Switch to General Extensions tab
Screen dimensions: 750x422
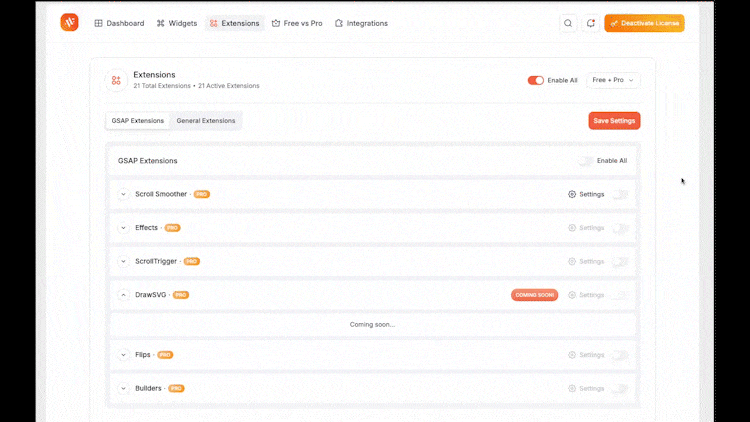tap(206, 121)
